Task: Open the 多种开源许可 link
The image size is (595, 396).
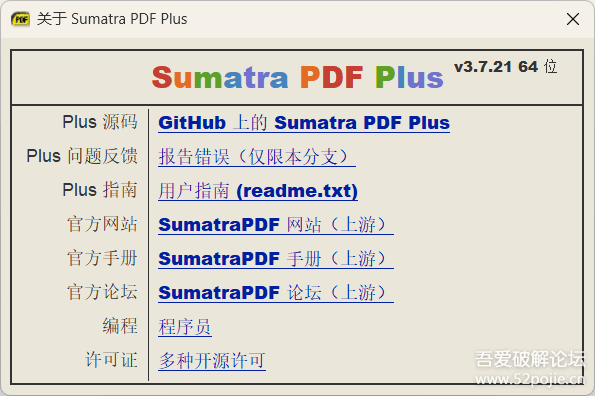Action: (212, 360)
